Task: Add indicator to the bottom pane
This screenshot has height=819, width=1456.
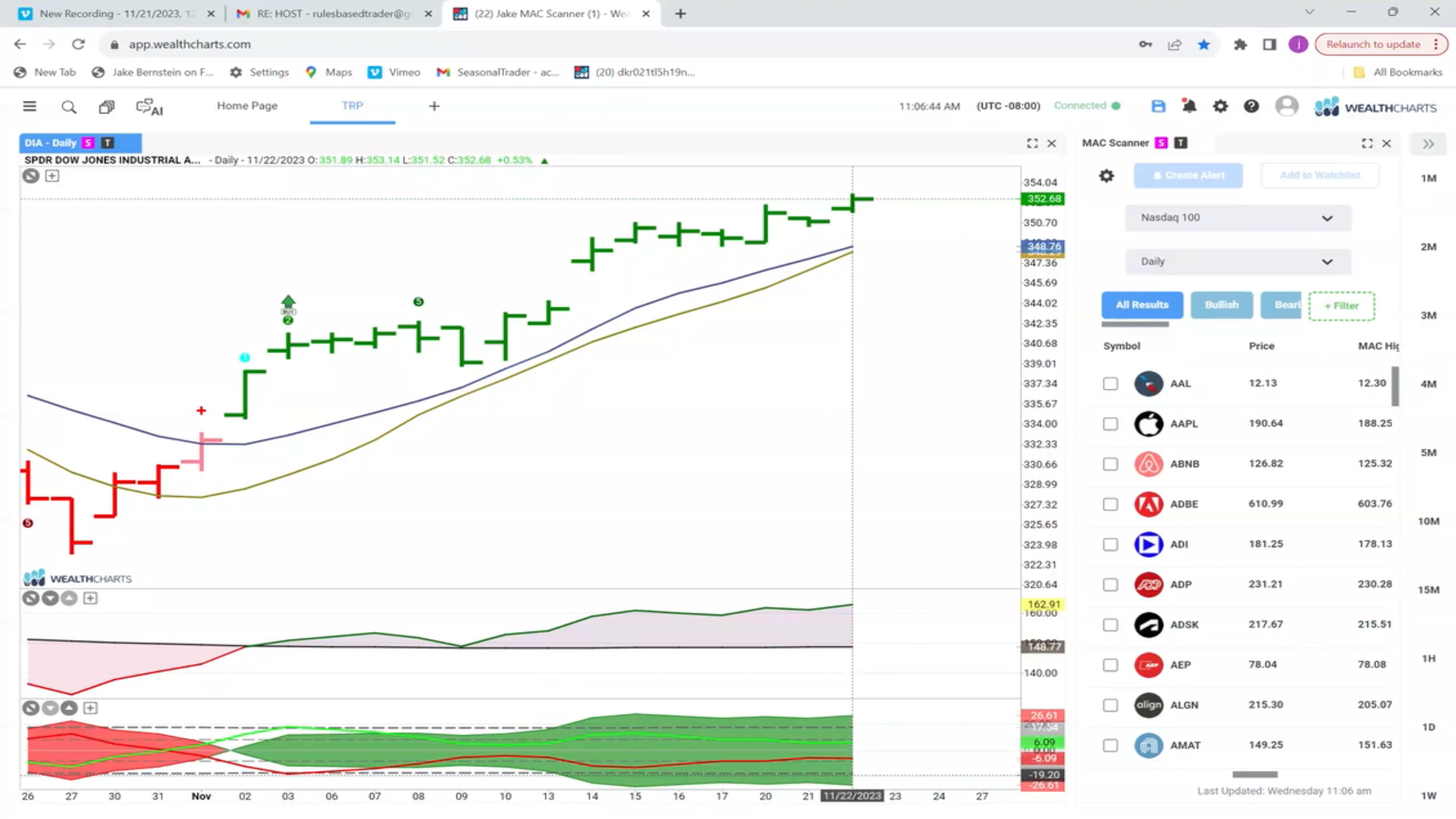Action: tap(90, 708)
